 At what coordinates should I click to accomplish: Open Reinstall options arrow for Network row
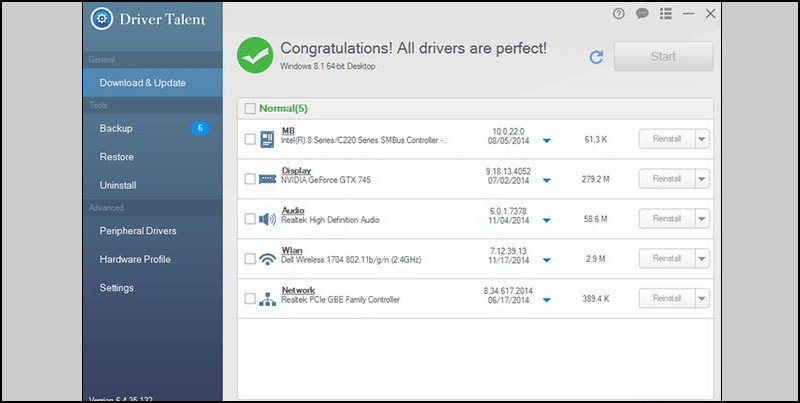point(702,298)
